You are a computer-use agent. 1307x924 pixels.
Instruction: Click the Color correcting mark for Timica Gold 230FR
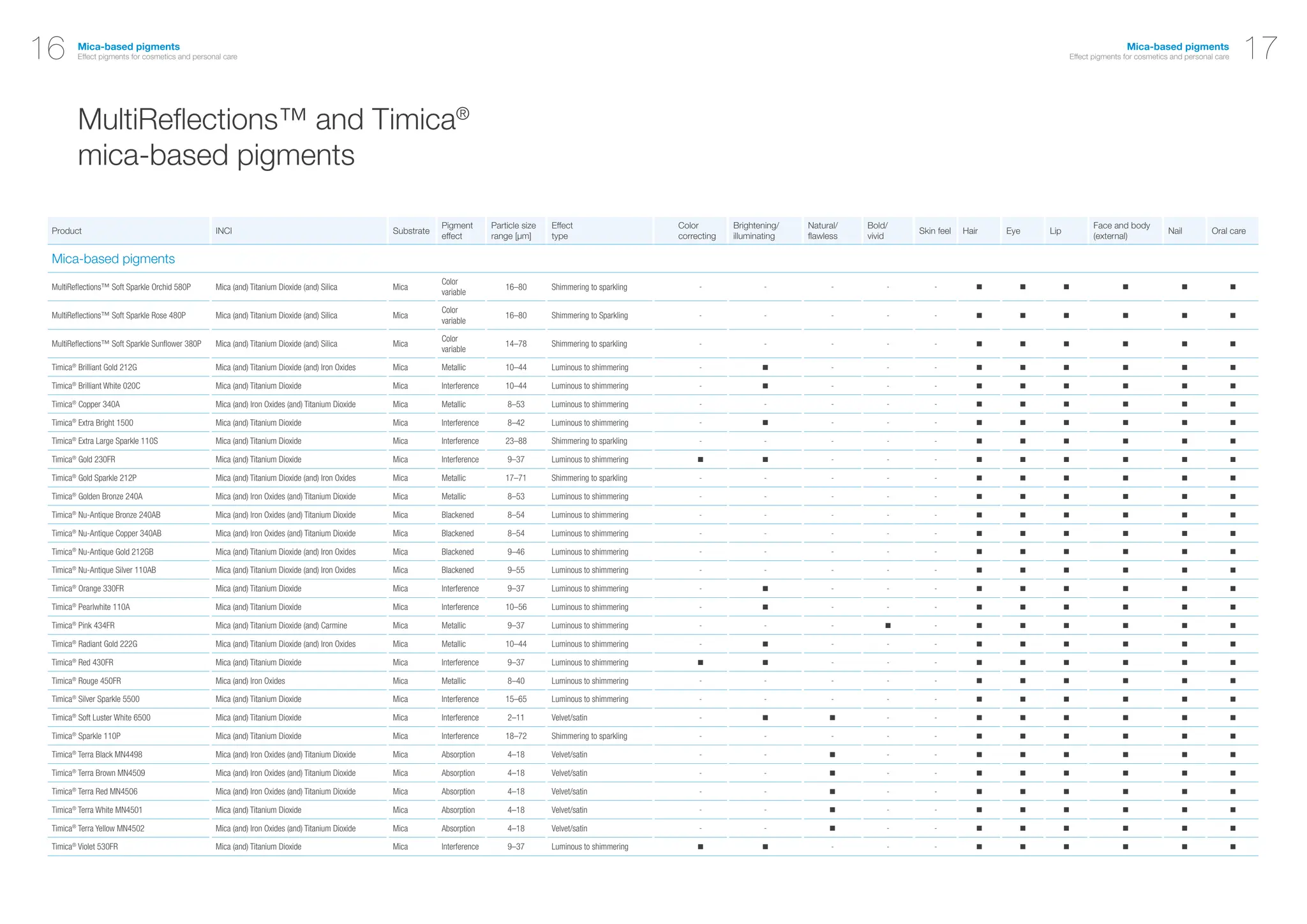pos(700,459)
